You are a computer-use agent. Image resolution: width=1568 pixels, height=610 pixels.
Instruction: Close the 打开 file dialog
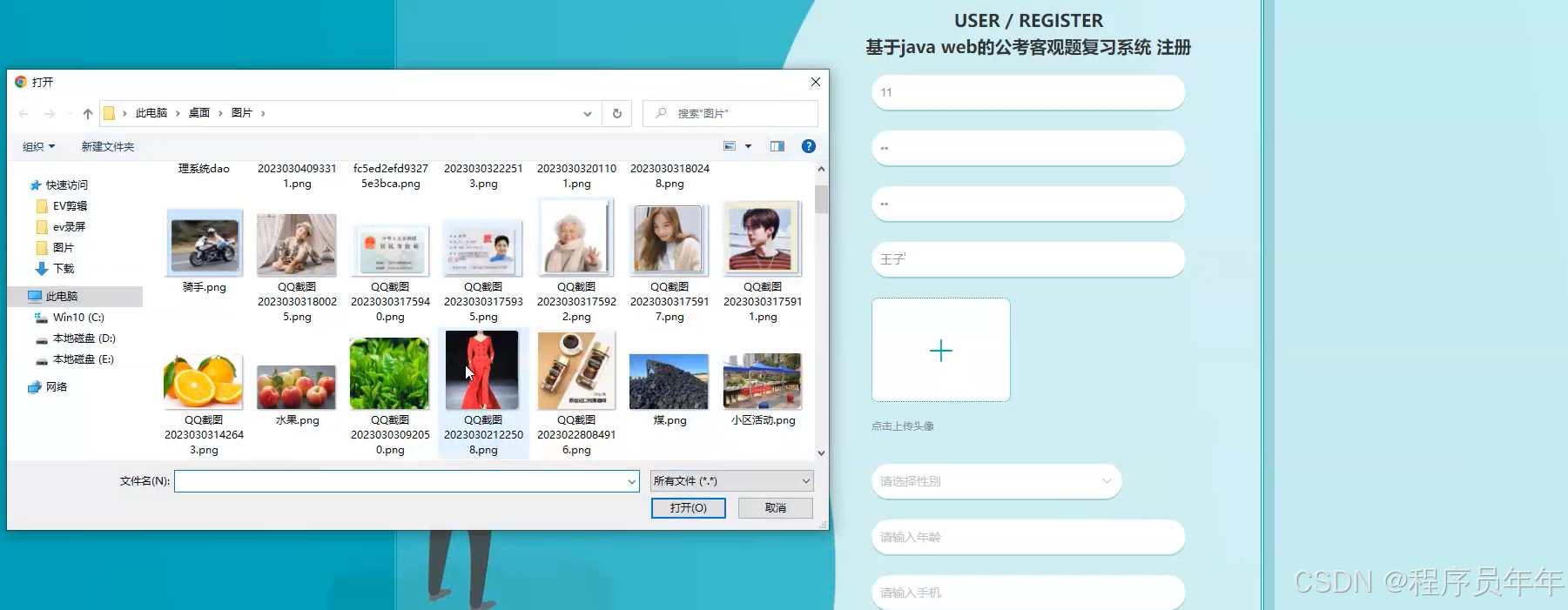coord(816,82)
